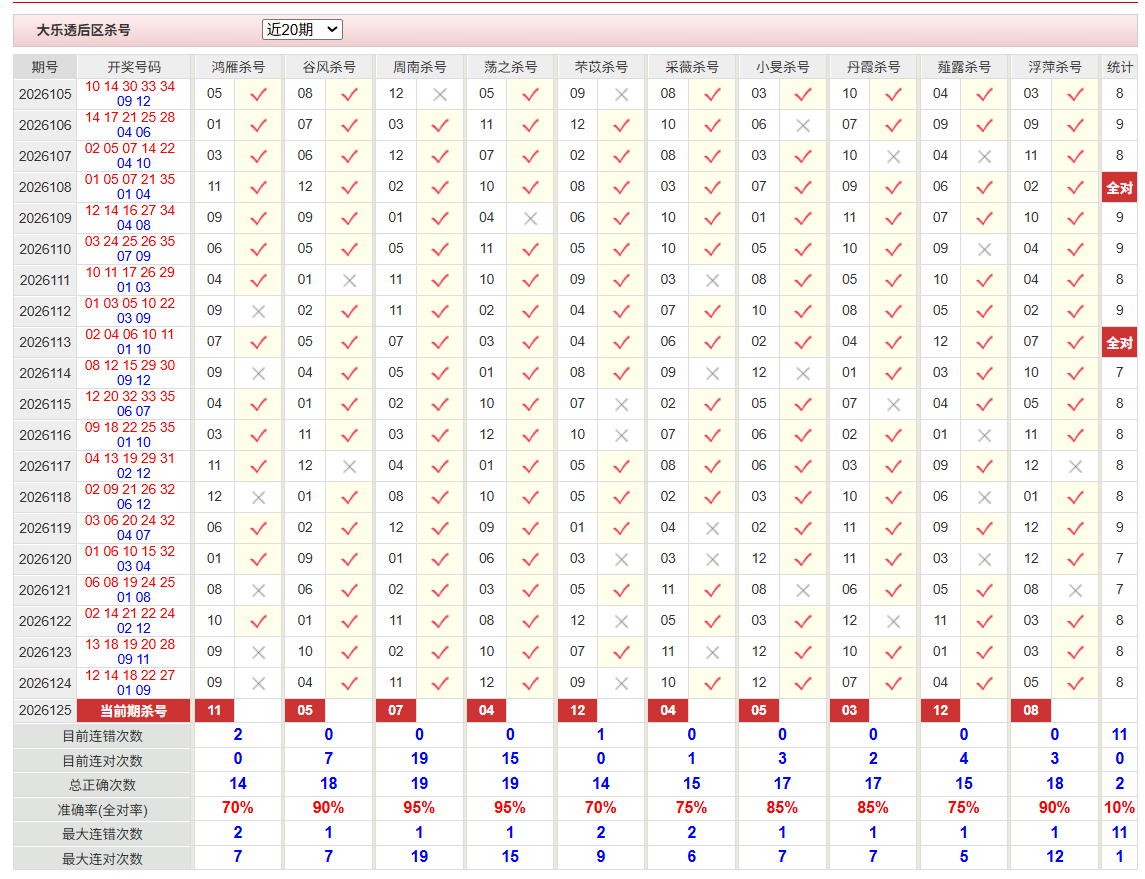Image resolution: width=1145 pixels, height=879 pixels.
Task: Click the 开奖号码 column header
Action: click(x=134, y=67)
